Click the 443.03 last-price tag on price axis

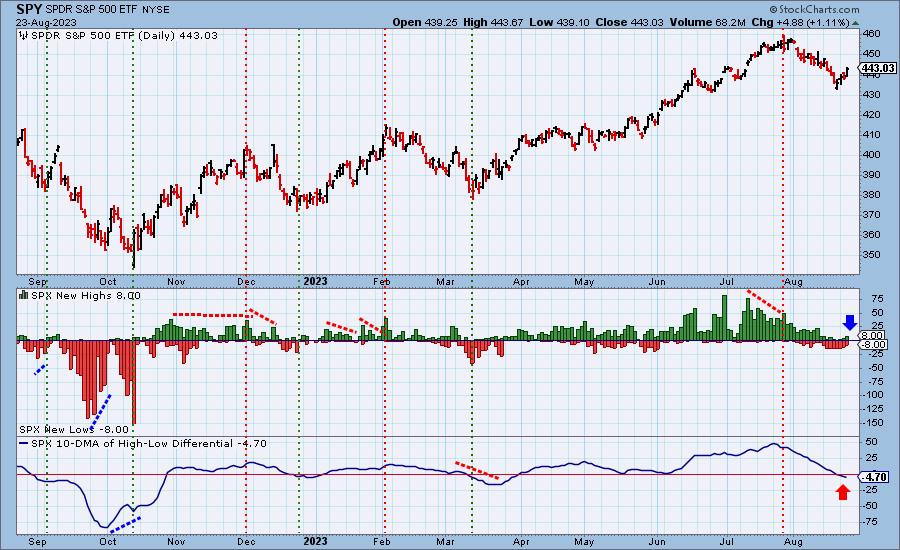[878, 68]
